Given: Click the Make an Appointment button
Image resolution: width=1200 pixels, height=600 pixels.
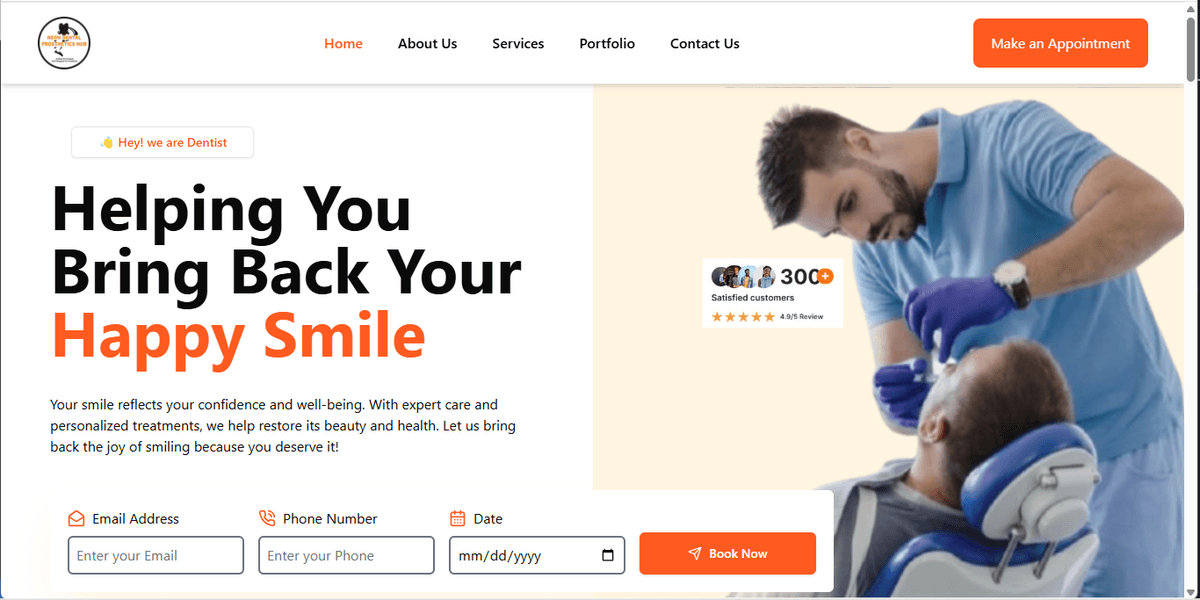Looking at the screenshot, I should (1060, 43).
